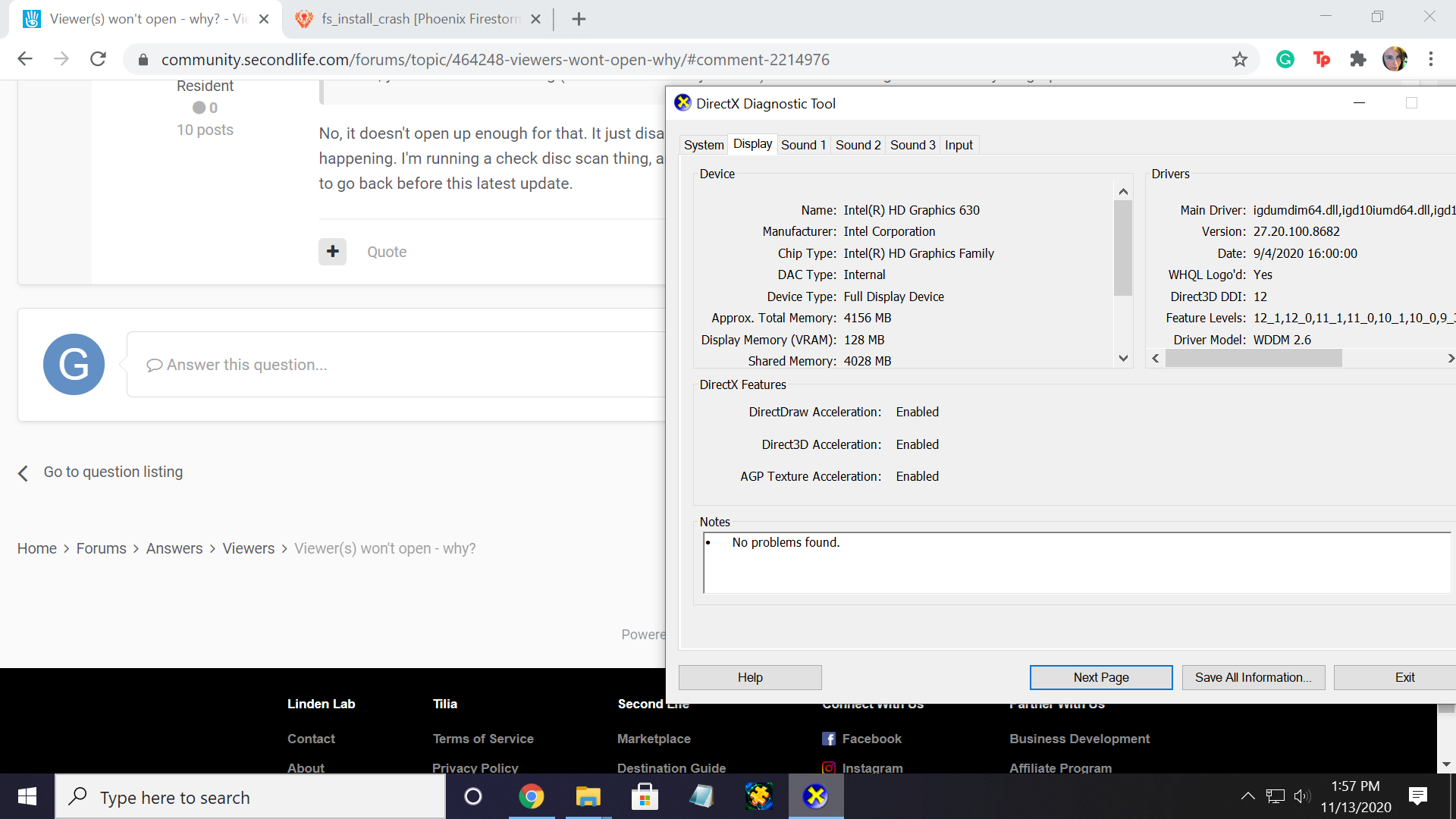Open the volume tray icon
Image resolution: width=1456 pixels, height=819 pixels.
coord(1302,796)
